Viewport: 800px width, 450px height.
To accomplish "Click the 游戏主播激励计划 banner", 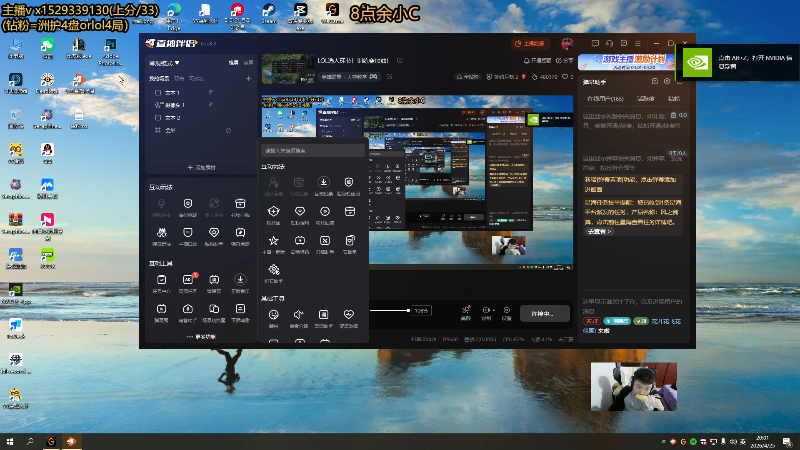I will pos(627,62).
